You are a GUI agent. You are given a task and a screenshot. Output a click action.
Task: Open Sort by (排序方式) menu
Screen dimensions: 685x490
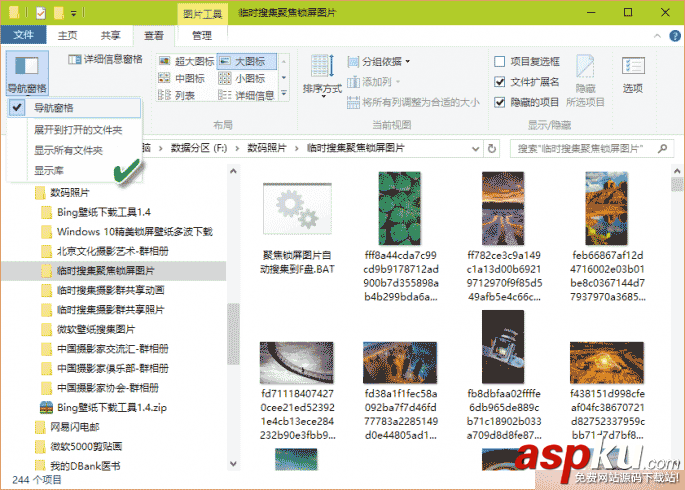tap(322, 75)
